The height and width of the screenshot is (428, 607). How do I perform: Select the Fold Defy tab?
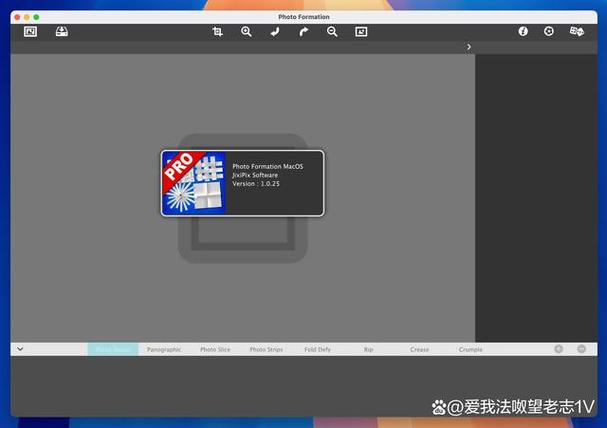click(317, 349)
